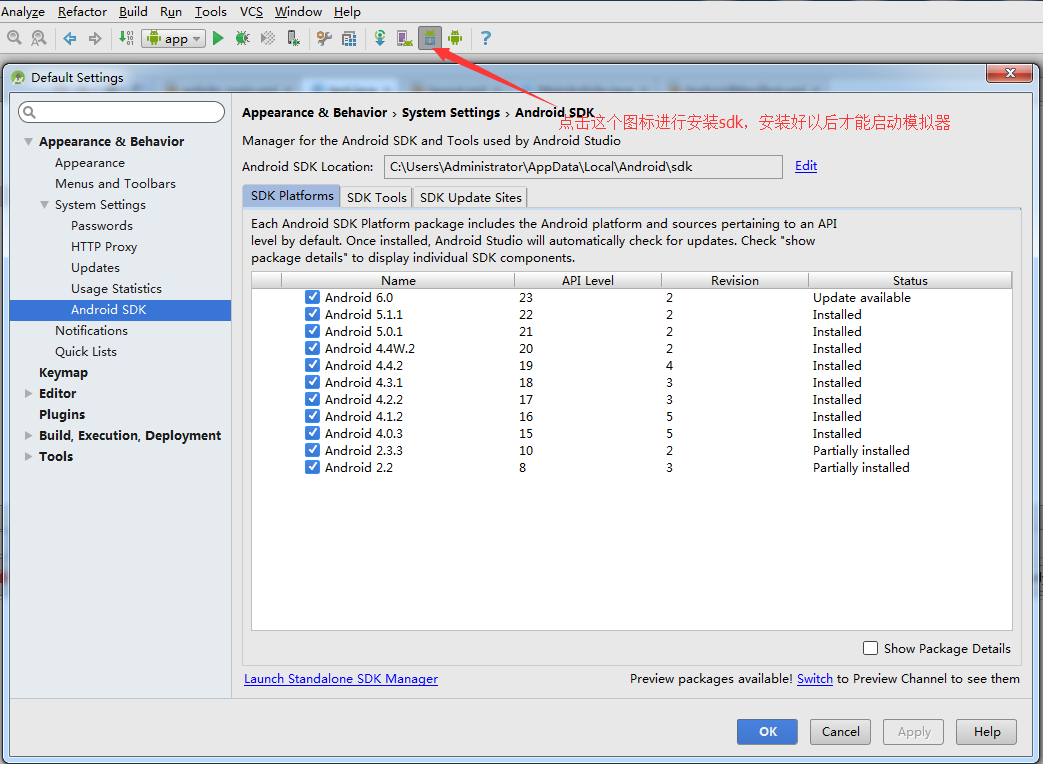Open the SDK Manager toolbar icon
The height and width of the screenshot is (764, 1043).
tap(429, 38)
